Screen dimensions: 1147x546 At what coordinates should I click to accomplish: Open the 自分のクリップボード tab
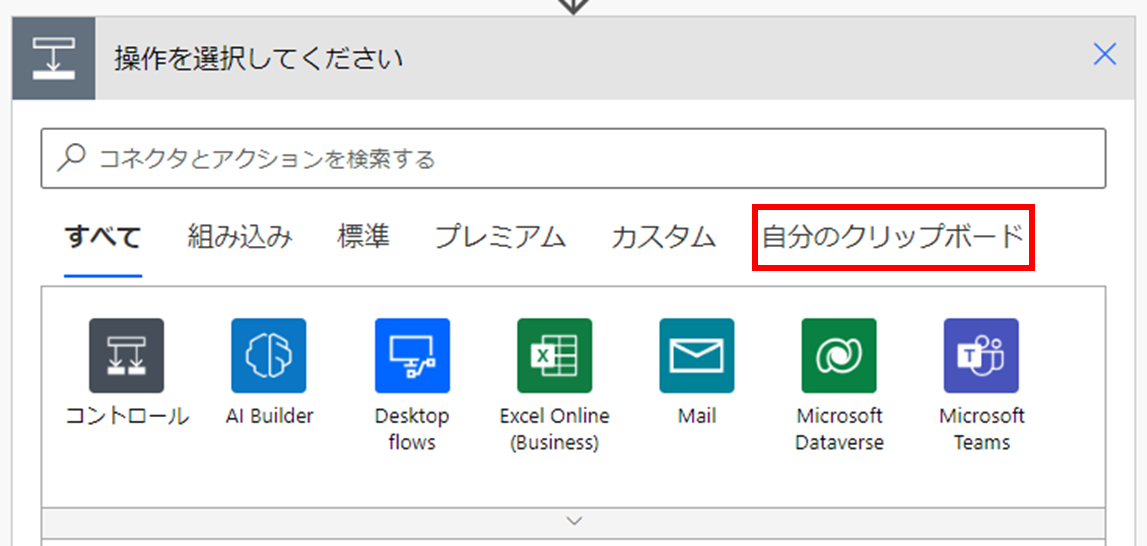click(x=892, y=237)
